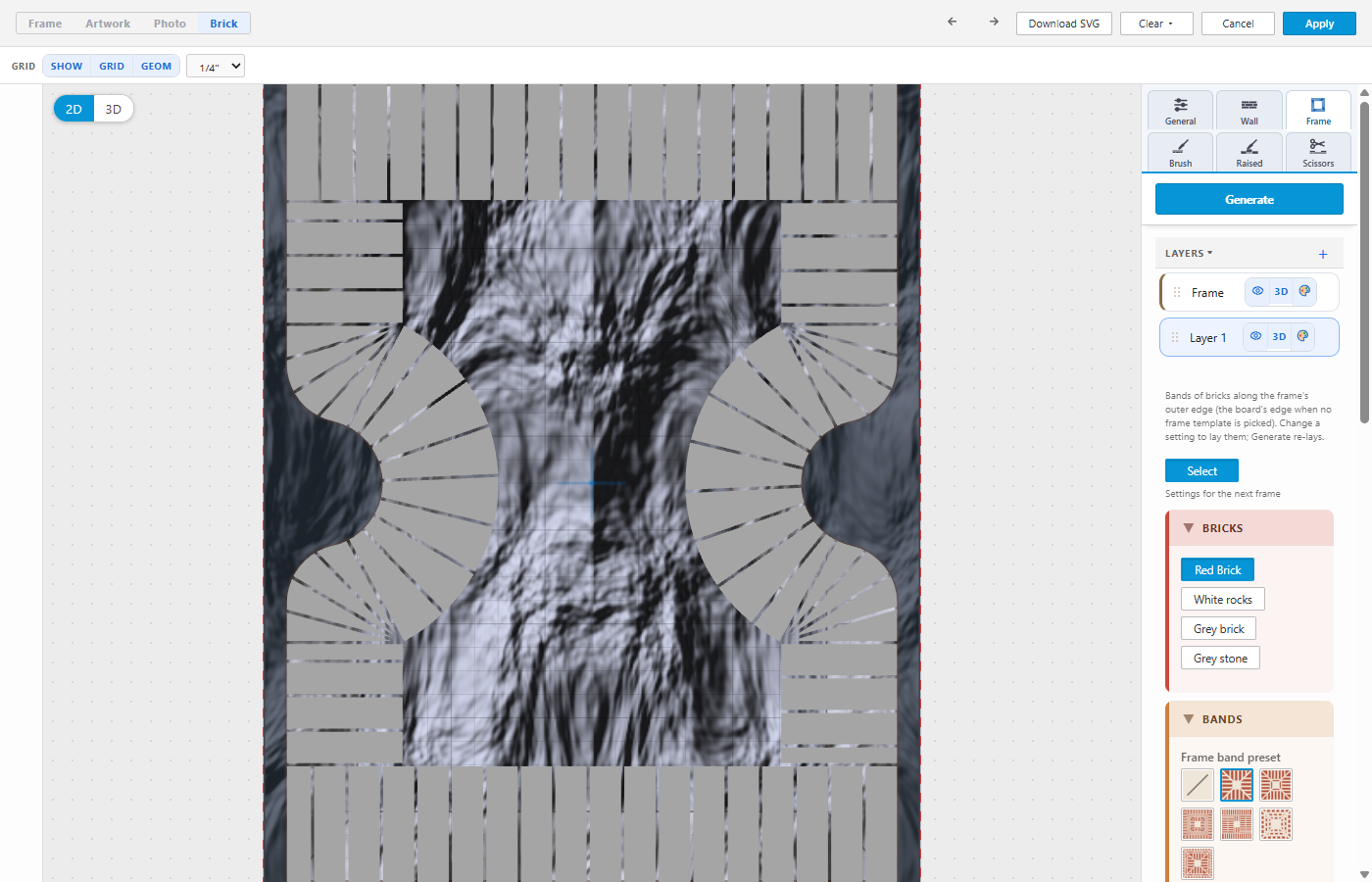Click Download SVG button
The width and height of the screenshot is (1372, 882).
coord(1064,24)
